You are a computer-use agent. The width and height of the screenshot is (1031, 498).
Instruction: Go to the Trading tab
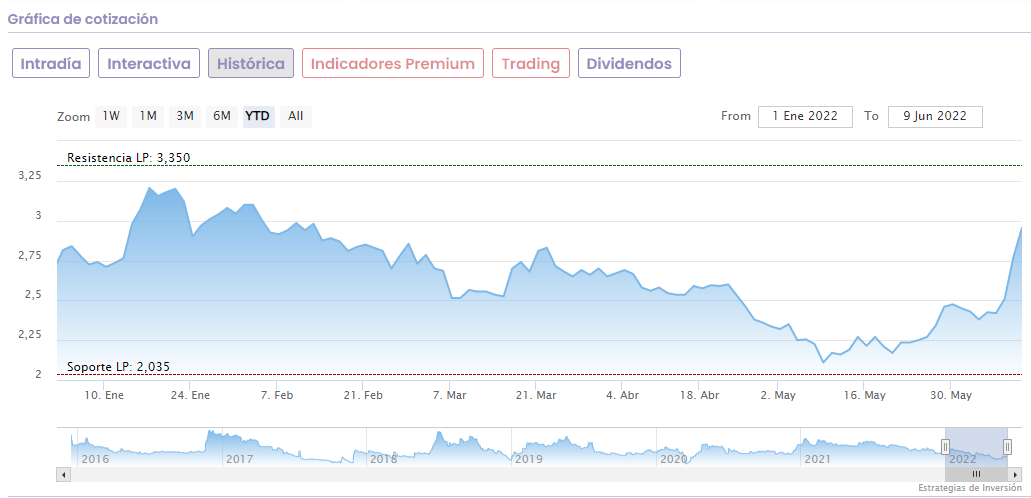tap(531, 64)
